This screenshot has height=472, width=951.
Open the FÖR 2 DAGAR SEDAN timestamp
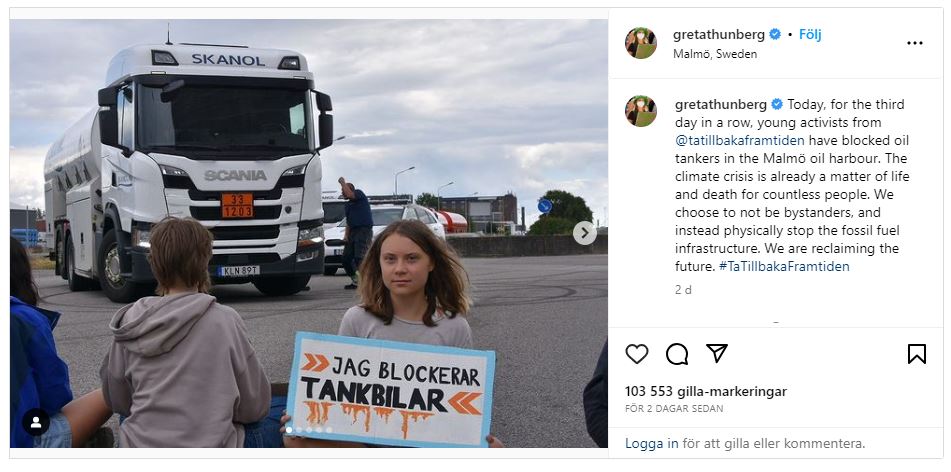click(674, 409)
